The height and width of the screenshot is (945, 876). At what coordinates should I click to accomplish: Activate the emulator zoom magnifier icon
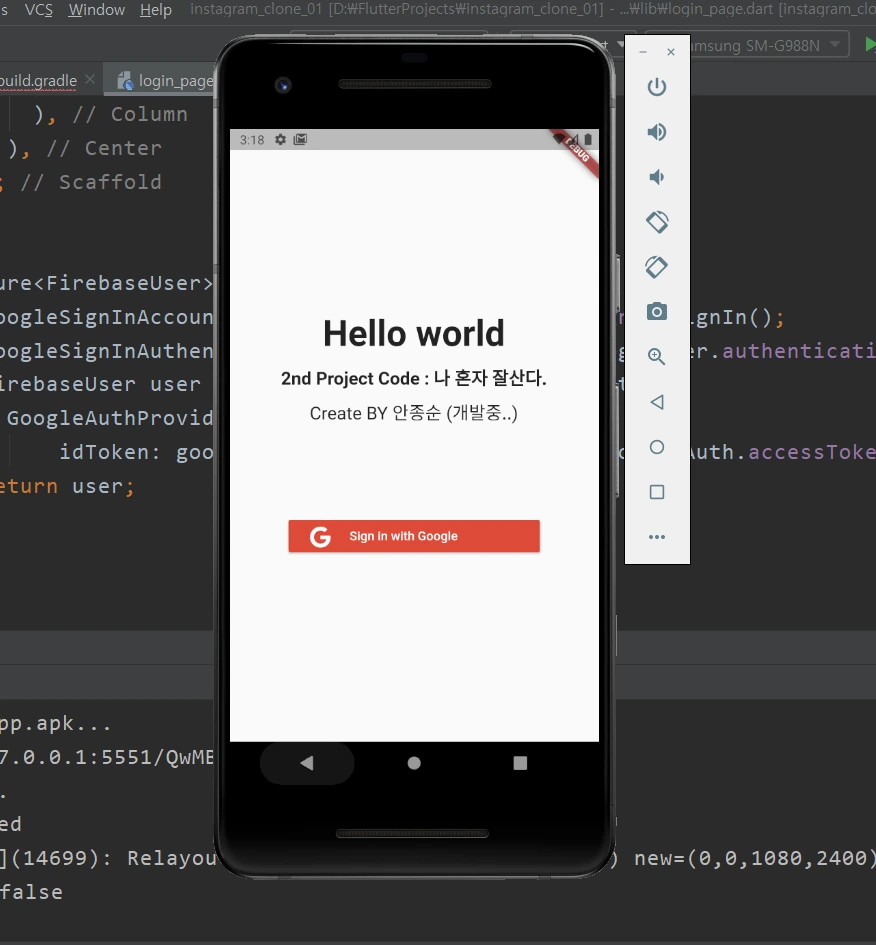point(657,357)
